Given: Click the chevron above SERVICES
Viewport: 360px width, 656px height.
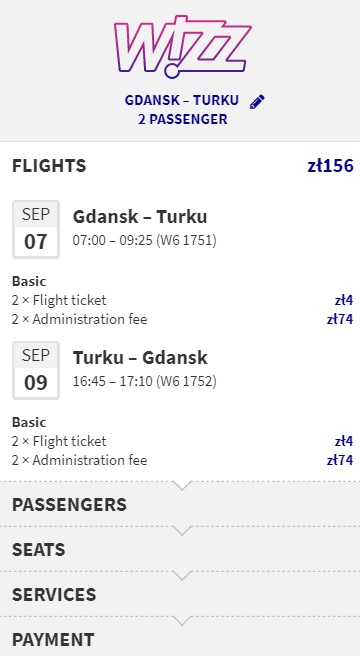Looking at the screenshot, I should click(x=182, y=575).
